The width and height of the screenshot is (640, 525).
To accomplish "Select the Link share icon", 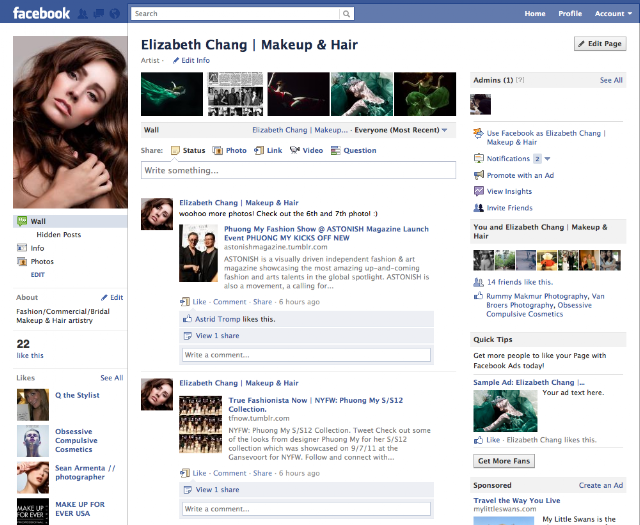I will tap(259, 151).
